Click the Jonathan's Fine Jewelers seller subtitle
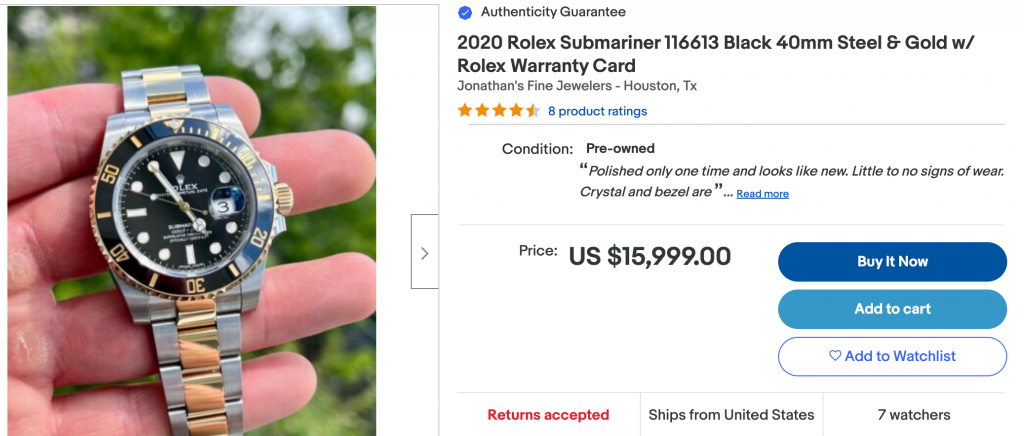1024x436 pixels. pyautogui.click(x=577, y=86)
